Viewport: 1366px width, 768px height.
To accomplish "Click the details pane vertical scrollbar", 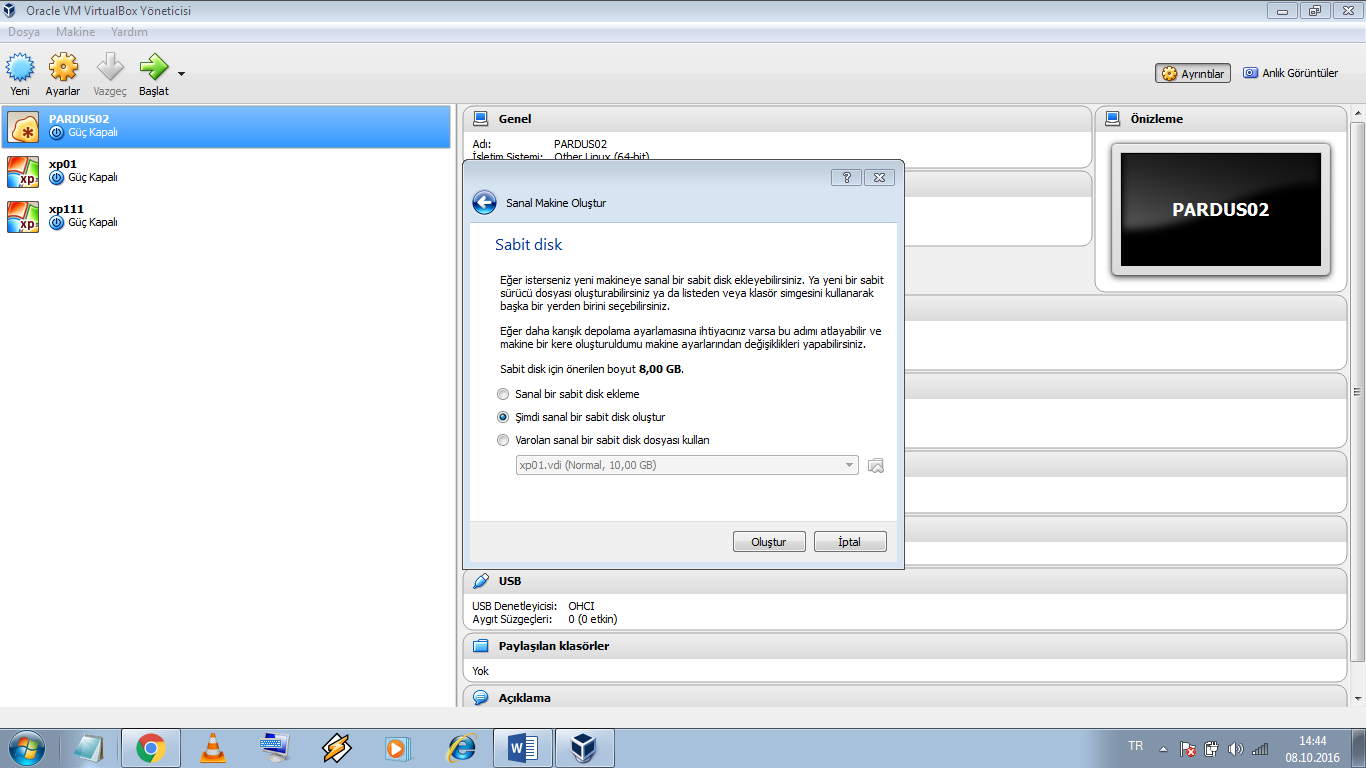I will point(1357,391).
